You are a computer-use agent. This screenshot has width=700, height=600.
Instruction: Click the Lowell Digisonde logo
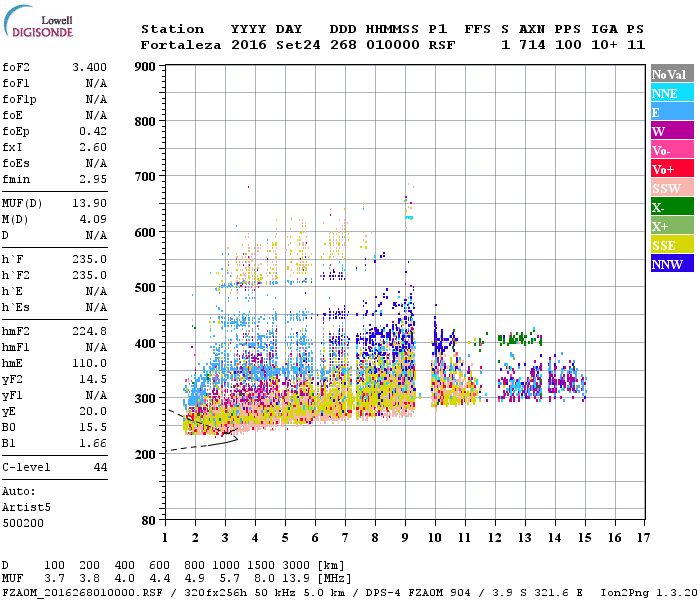pos(38,22)
